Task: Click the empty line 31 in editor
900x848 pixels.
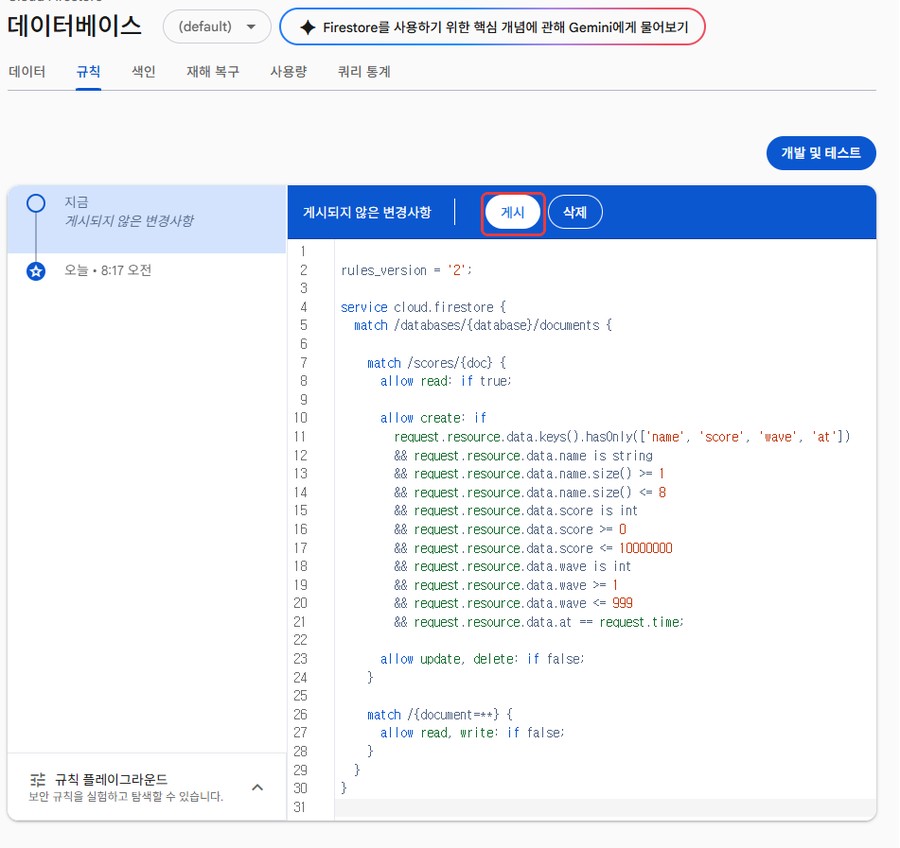Action: coord(605,807)
